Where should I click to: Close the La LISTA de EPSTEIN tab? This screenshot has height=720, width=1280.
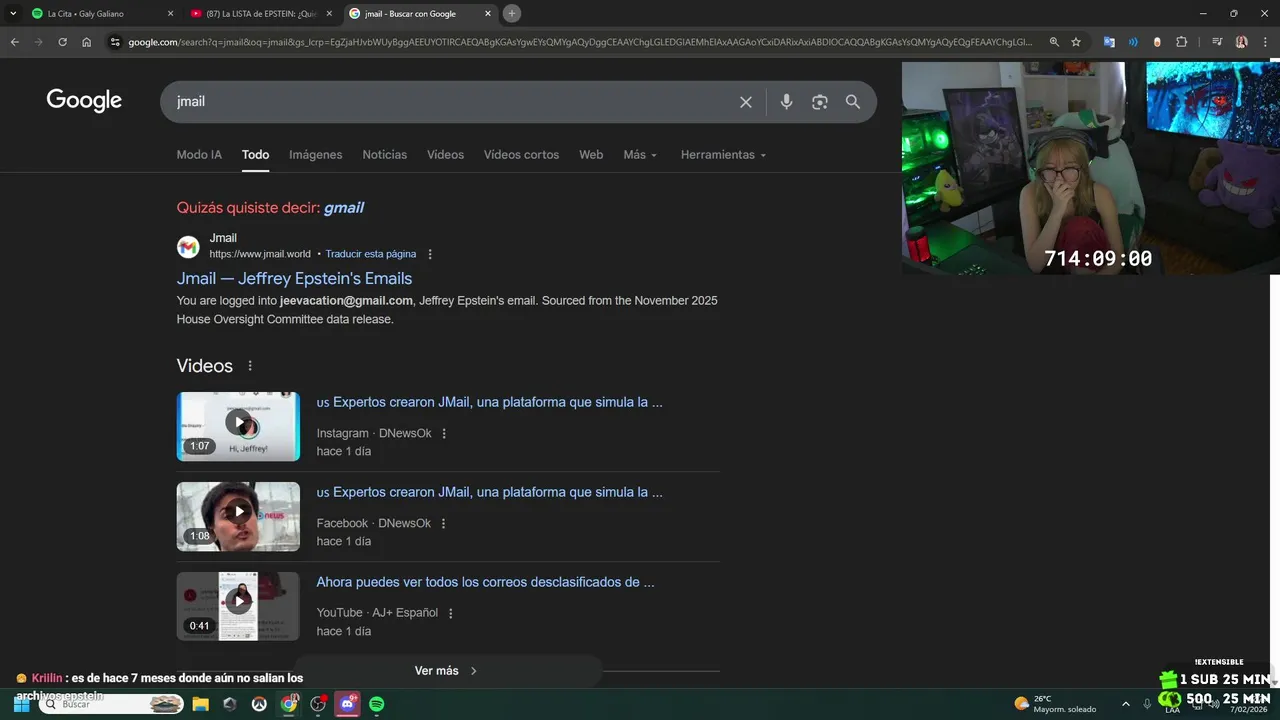(329, 13)
